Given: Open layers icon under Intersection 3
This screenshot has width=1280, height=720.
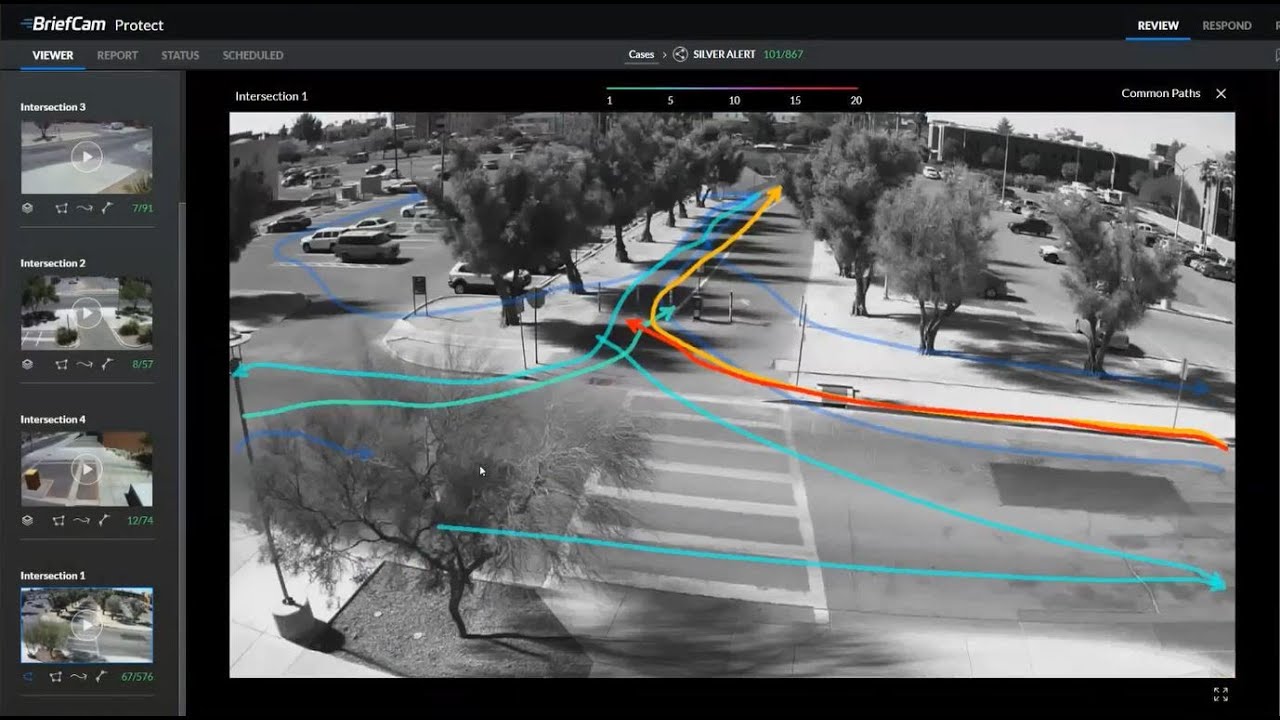Looking at the screenshot, I should (27, 208).
